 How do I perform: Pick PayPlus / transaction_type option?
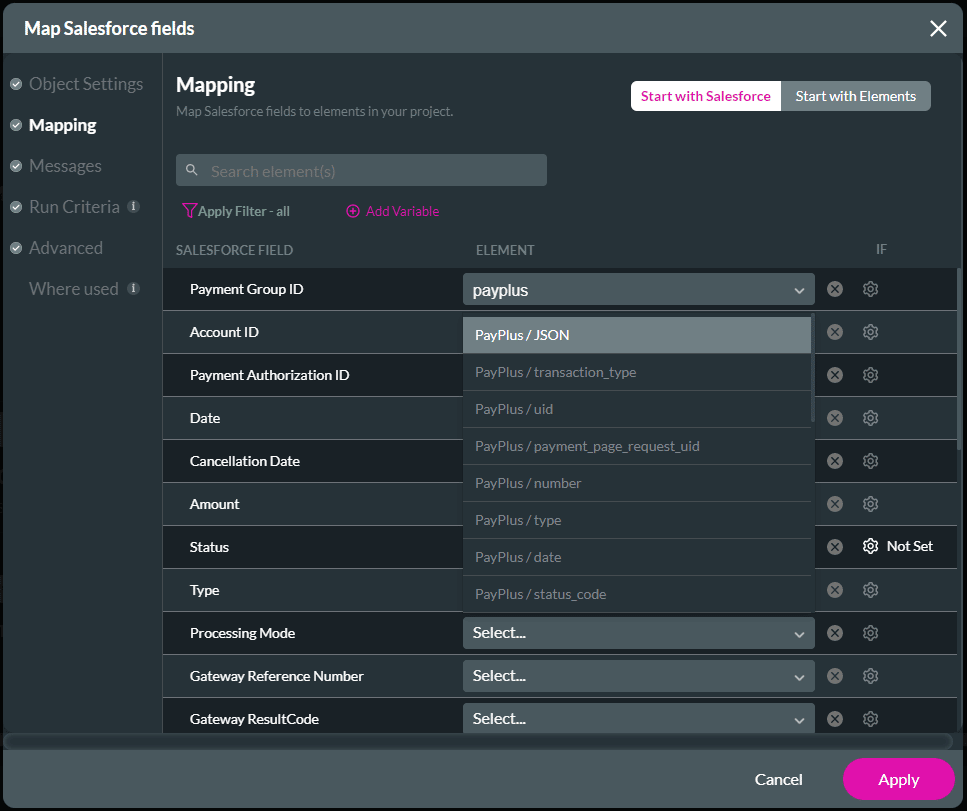[x=637, y=372]
